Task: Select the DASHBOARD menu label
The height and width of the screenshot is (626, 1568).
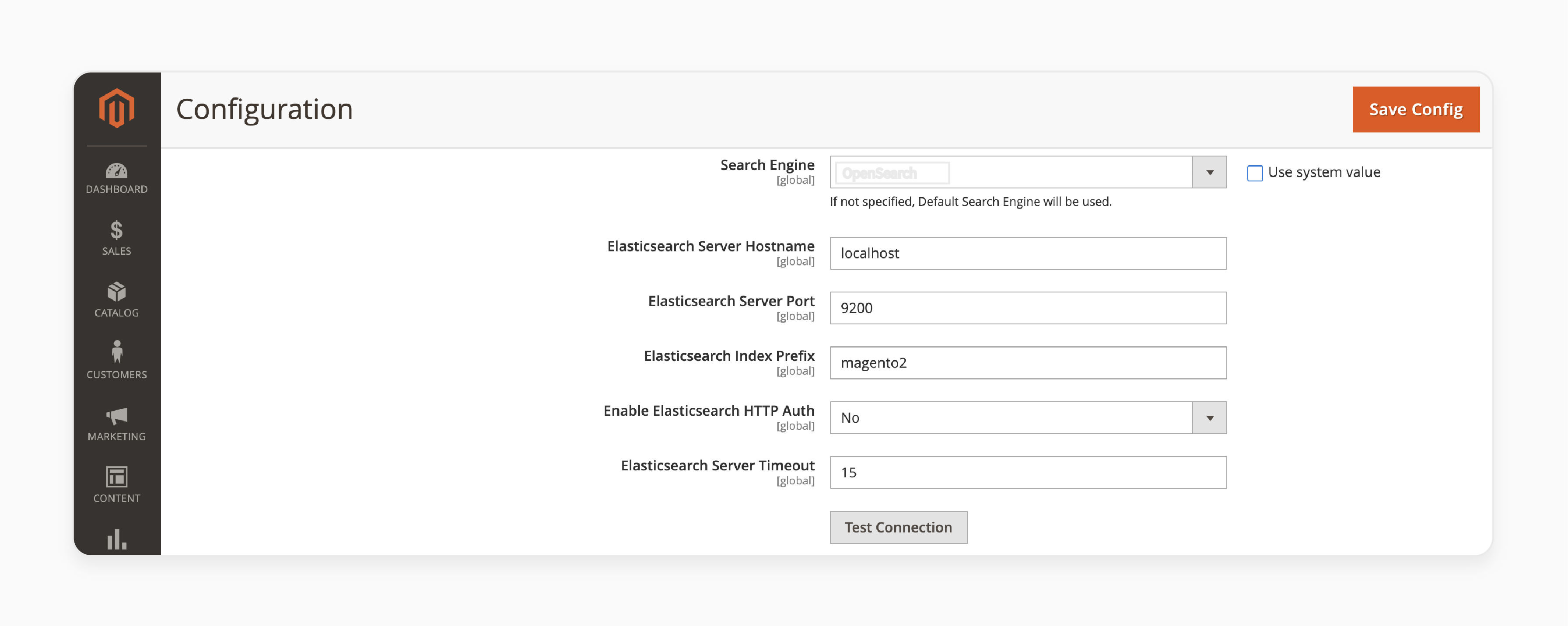Action: pyautogui.click(x=116, y=189)
